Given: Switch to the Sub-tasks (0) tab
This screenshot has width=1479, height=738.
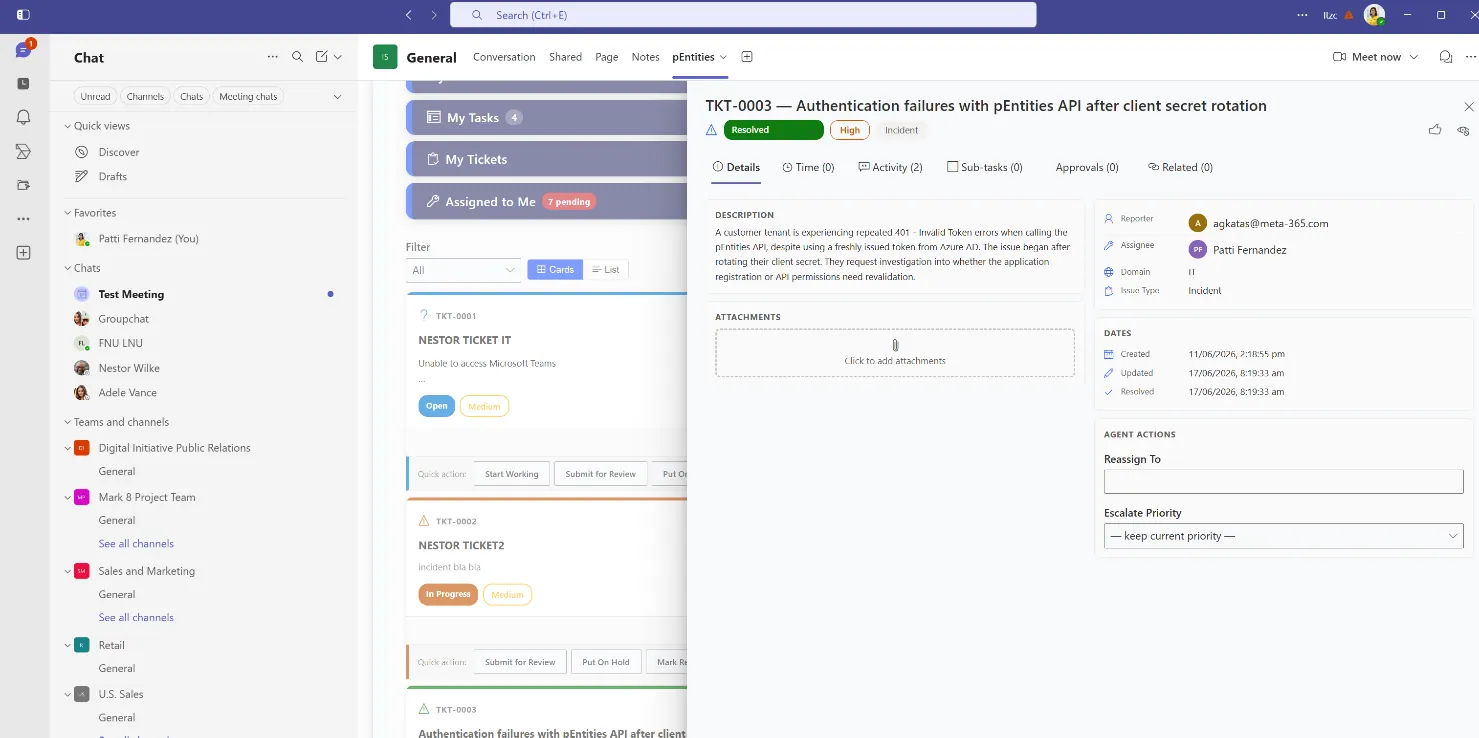Looking at the screenshot, I should (x=985, y=167).
